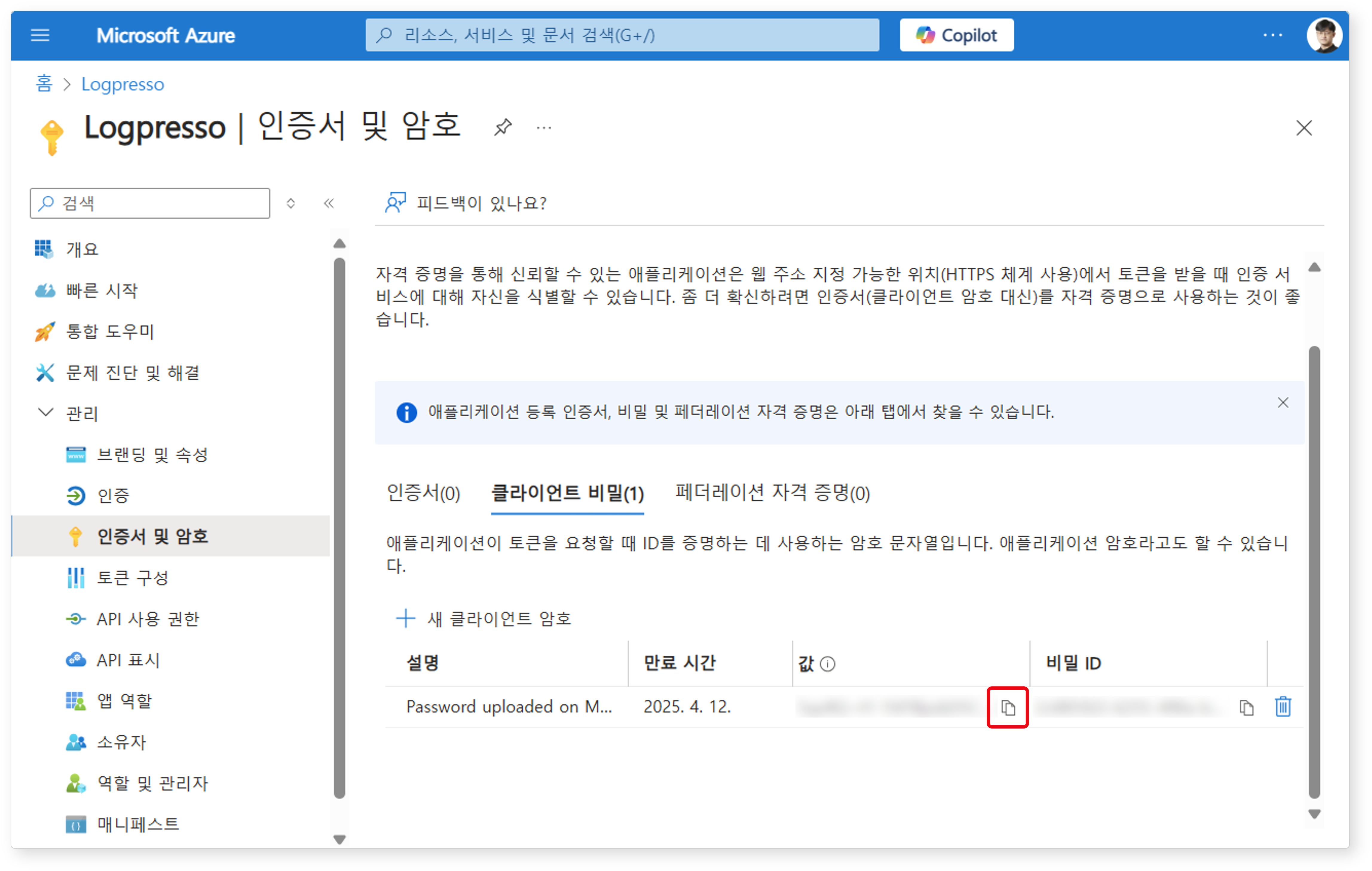Click the 비밀 ID column header
Viewport: 1372px width, 871px height.
point(1073,663)
